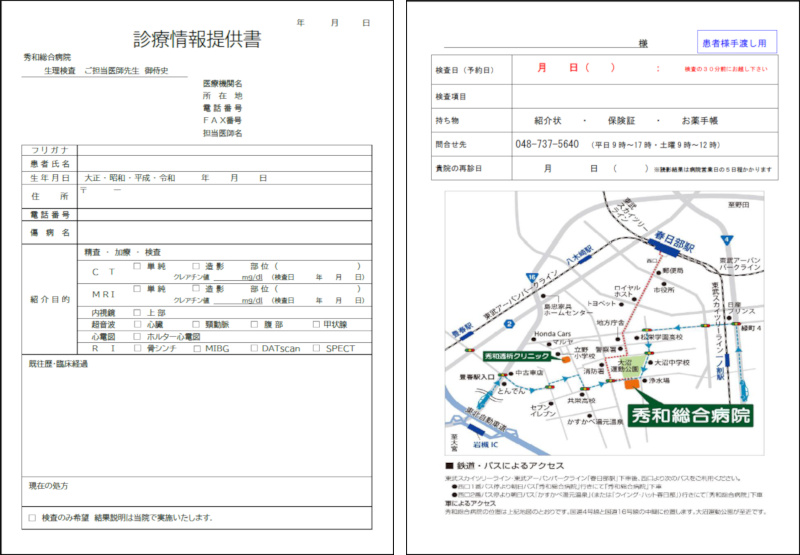Check the 頸動脈 checkbox

coord(196,324)
